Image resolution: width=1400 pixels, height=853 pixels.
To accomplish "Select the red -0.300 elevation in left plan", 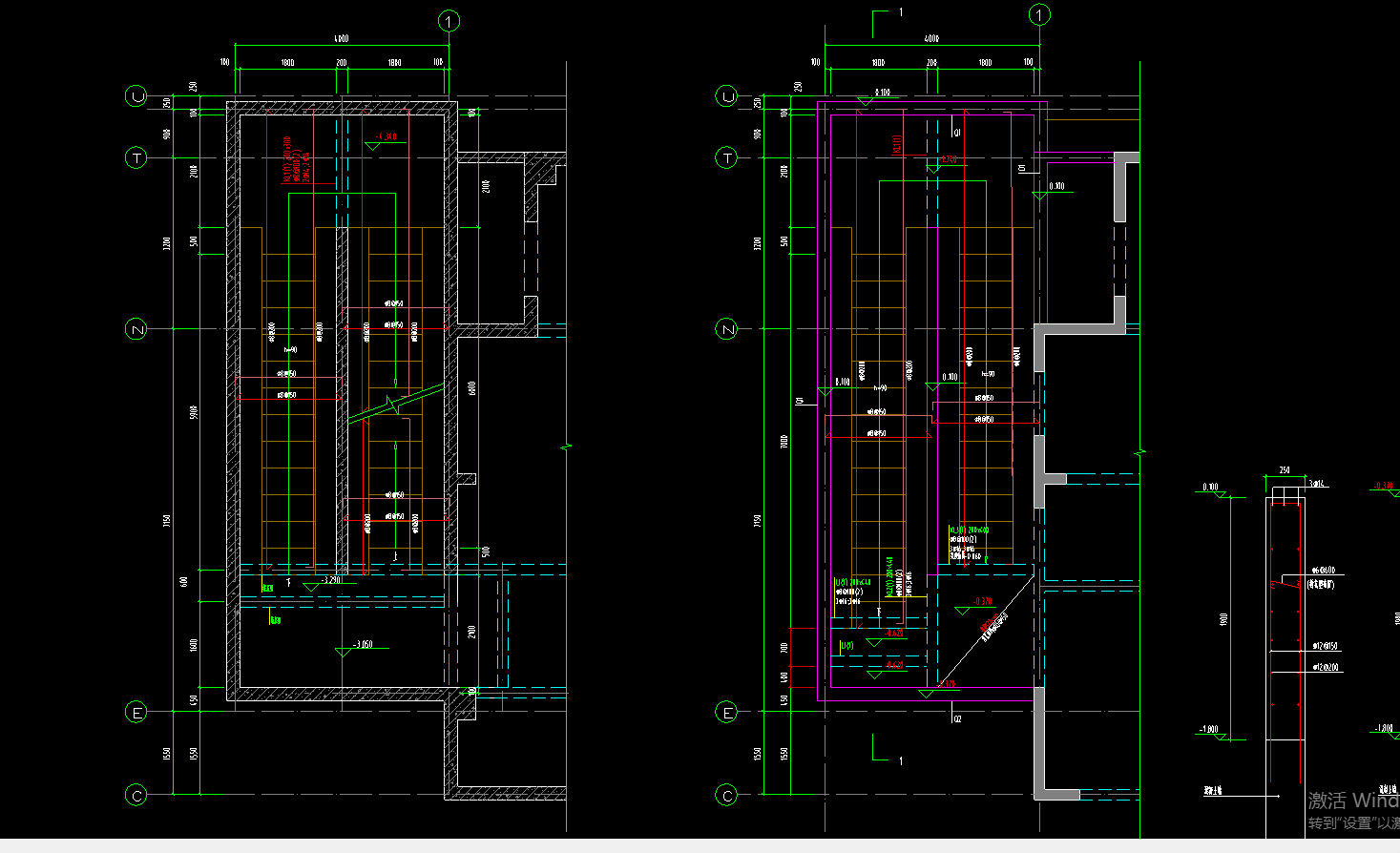I will point(386,136).
